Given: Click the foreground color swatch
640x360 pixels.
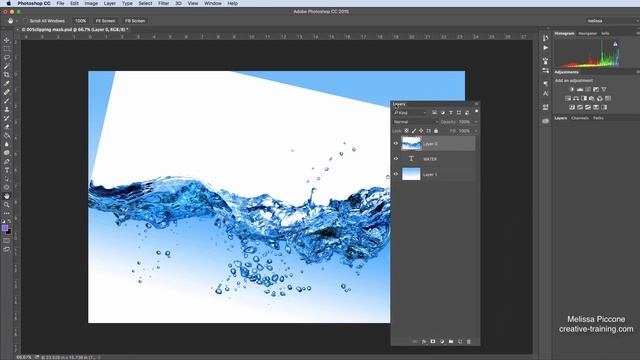Looking at the screenshot, I should coord(5,228).
